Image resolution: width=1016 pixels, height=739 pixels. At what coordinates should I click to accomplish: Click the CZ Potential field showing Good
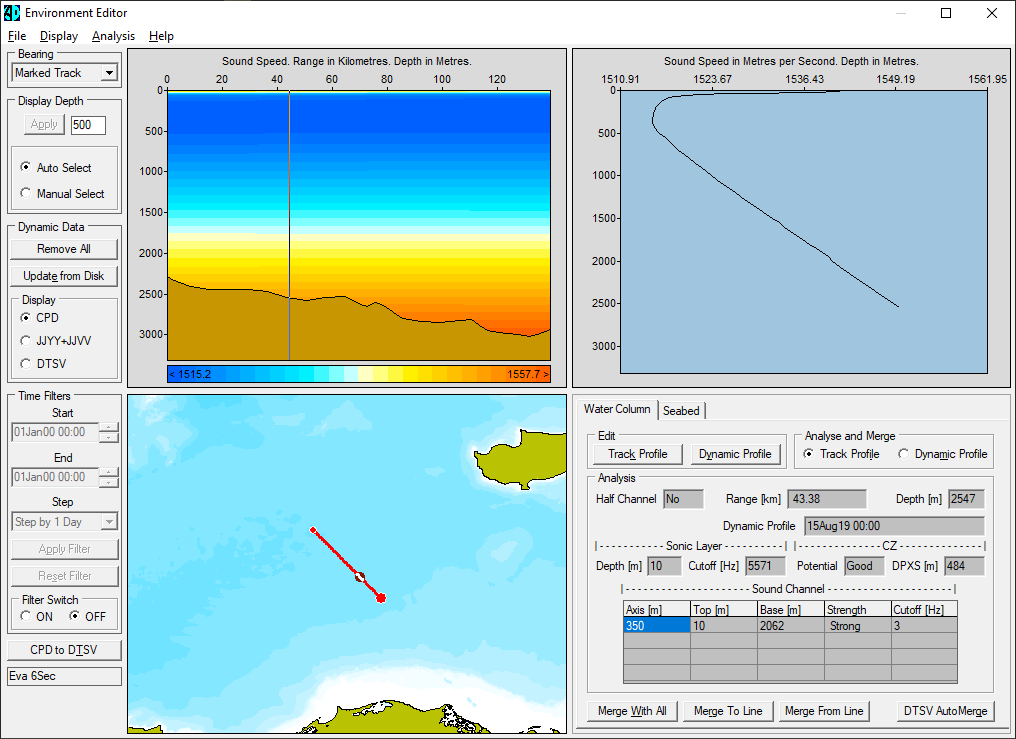[864, 566]
